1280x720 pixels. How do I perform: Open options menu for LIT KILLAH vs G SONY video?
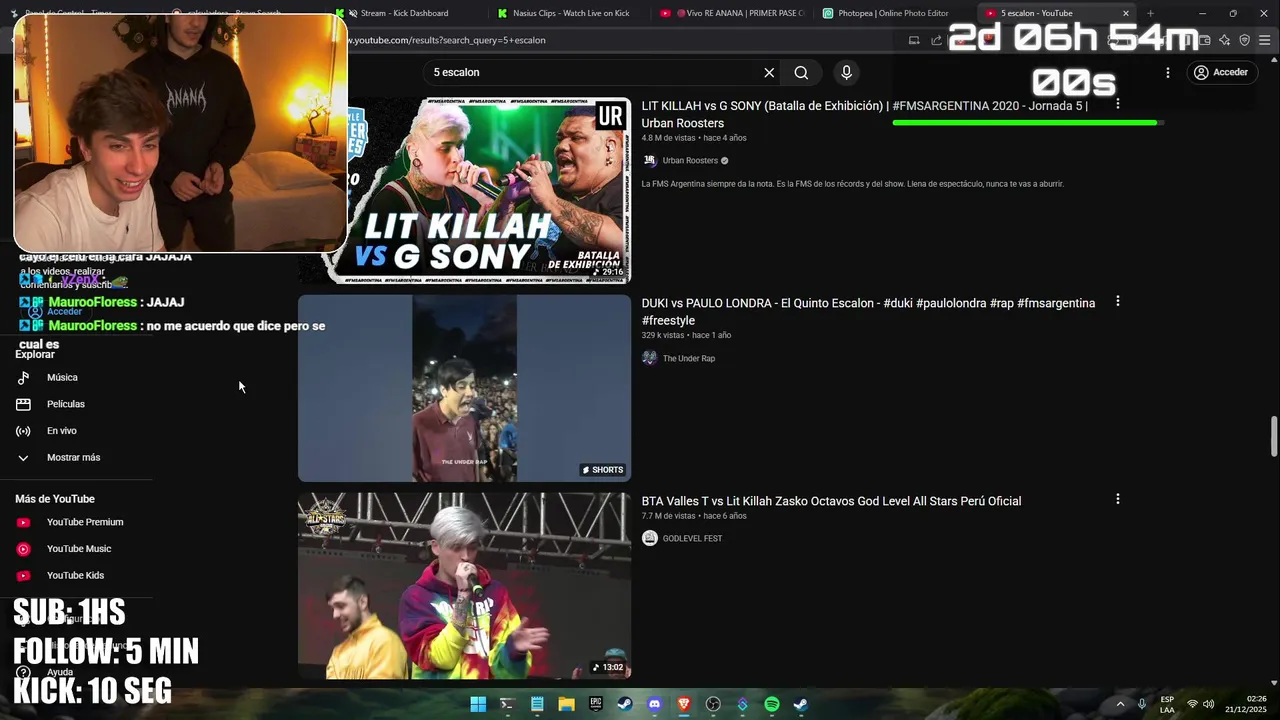pyautogui.click(x=1118, y=104)
